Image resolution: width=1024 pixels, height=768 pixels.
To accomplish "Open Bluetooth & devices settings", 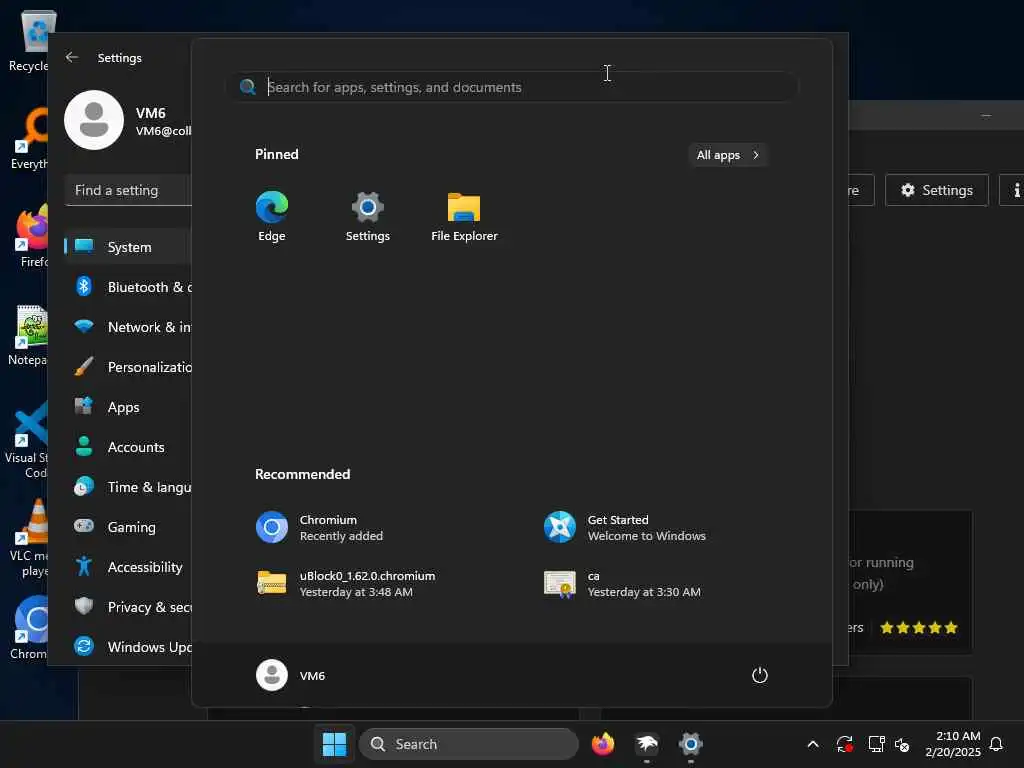I will [129, 287].
